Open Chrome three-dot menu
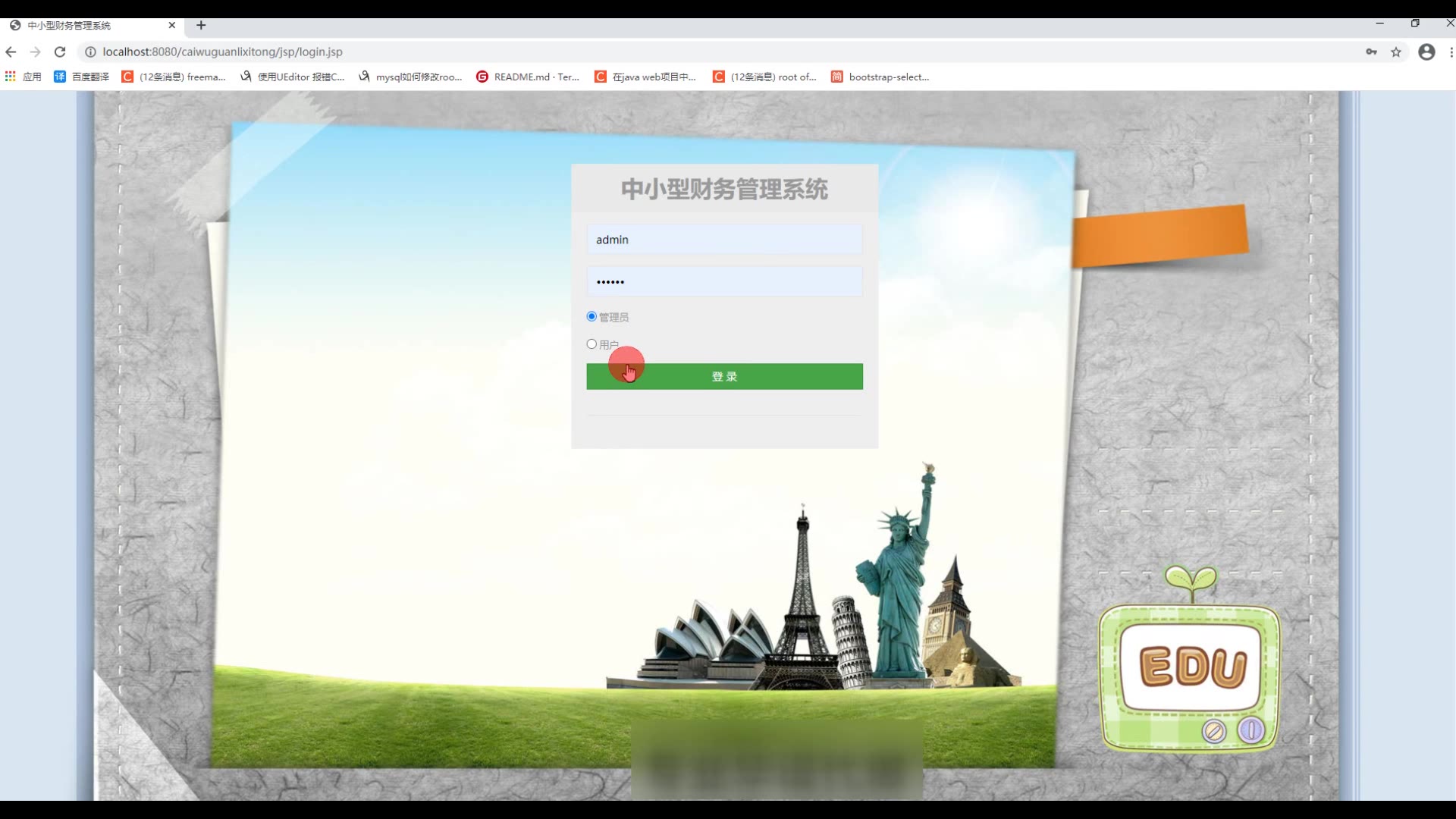Screen dimensions: 1456x819 pyautogui.click(x=1451, y=52)
